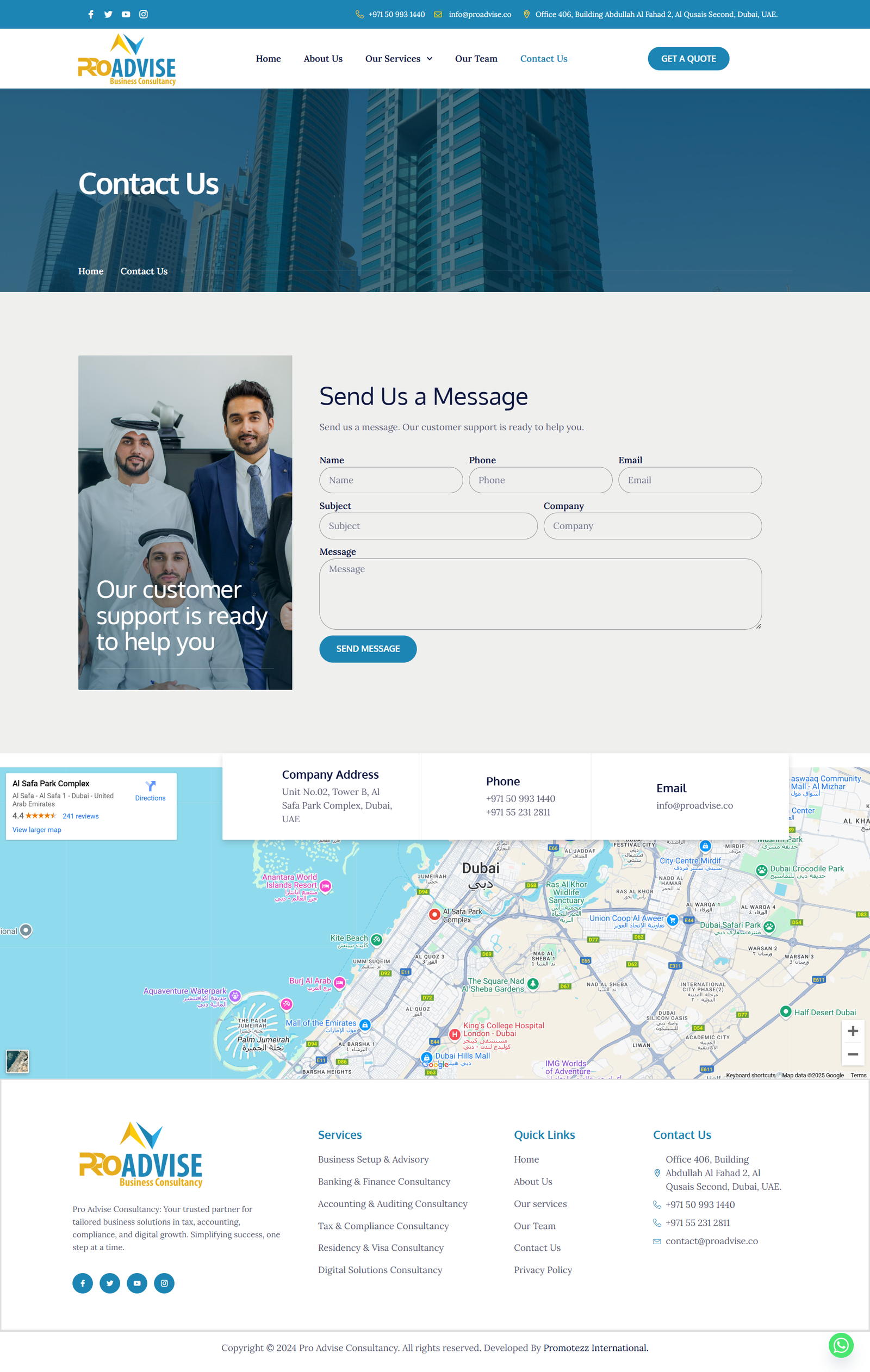The image size is (870, 1372).
Task: Go to Our Team page in navbar
Action: click(476, 59)
